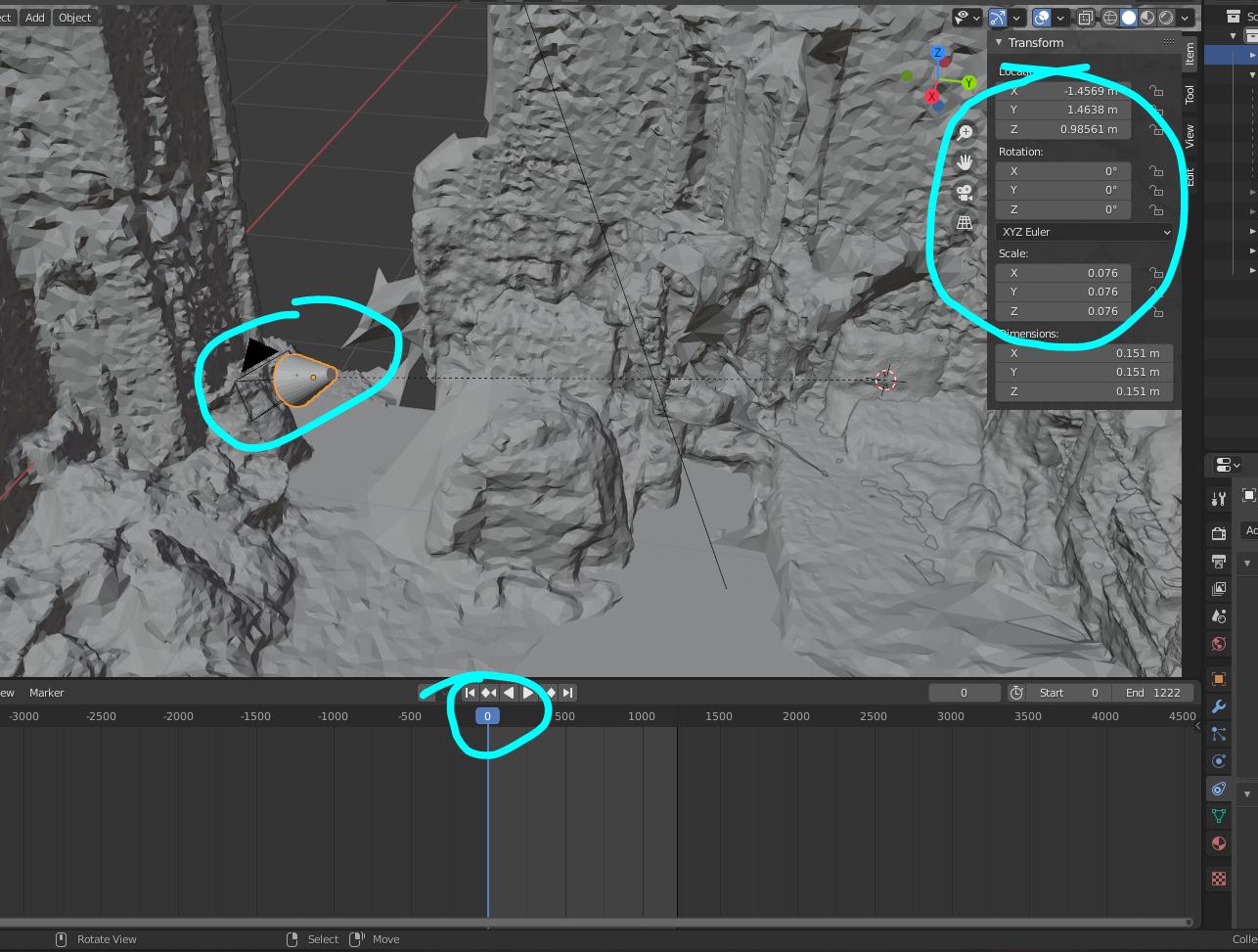
Task: Open object visibility and selectability dropdown
Action: coord(968,18)
